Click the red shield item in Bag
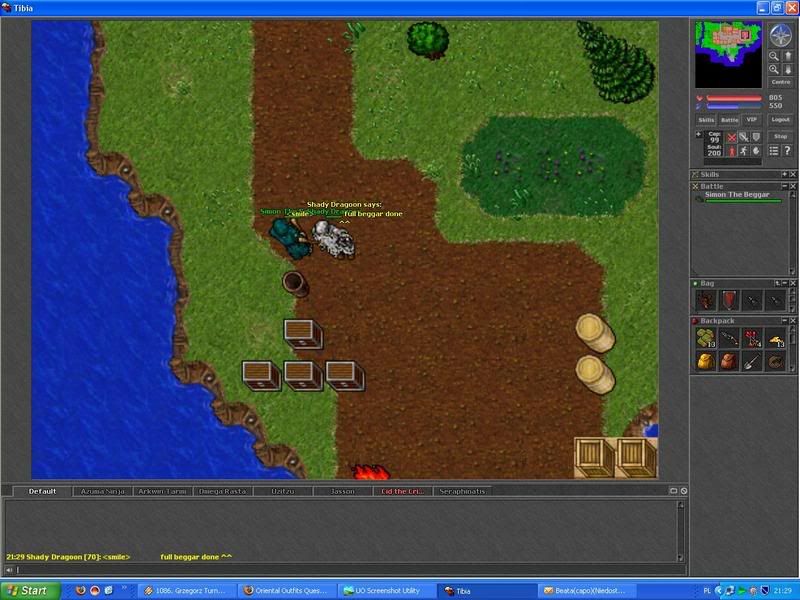This screenshot has width=800, height=600. point(729,301)
